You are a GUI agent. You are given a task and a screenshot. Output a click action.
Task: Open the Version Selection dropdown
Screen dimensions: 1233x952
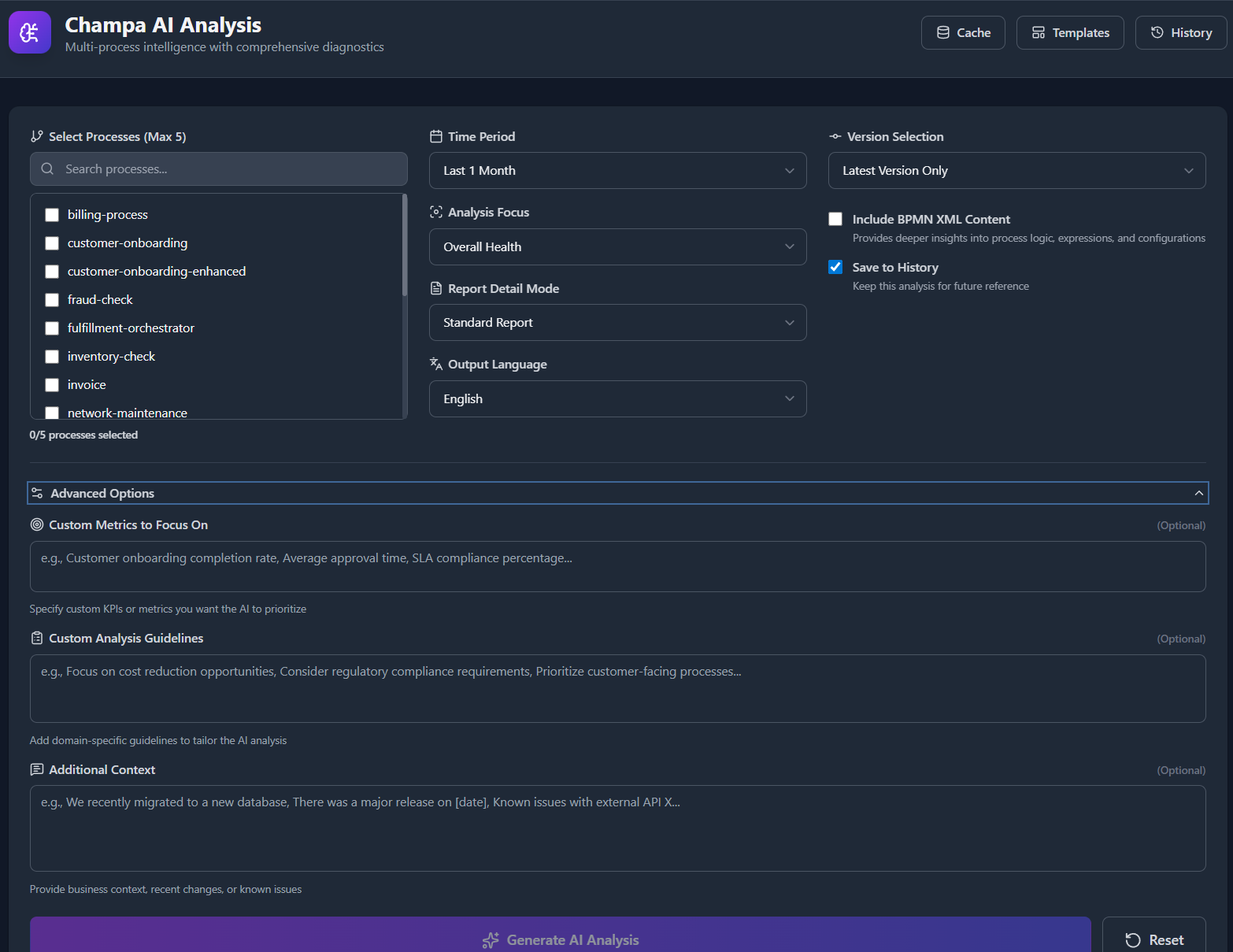[x=1016, y=171]
